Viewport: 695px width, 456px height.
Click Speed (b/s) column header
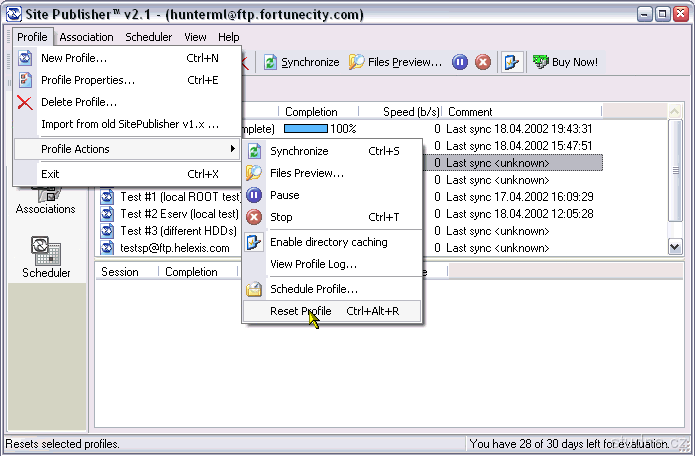(x=400, y=112)
